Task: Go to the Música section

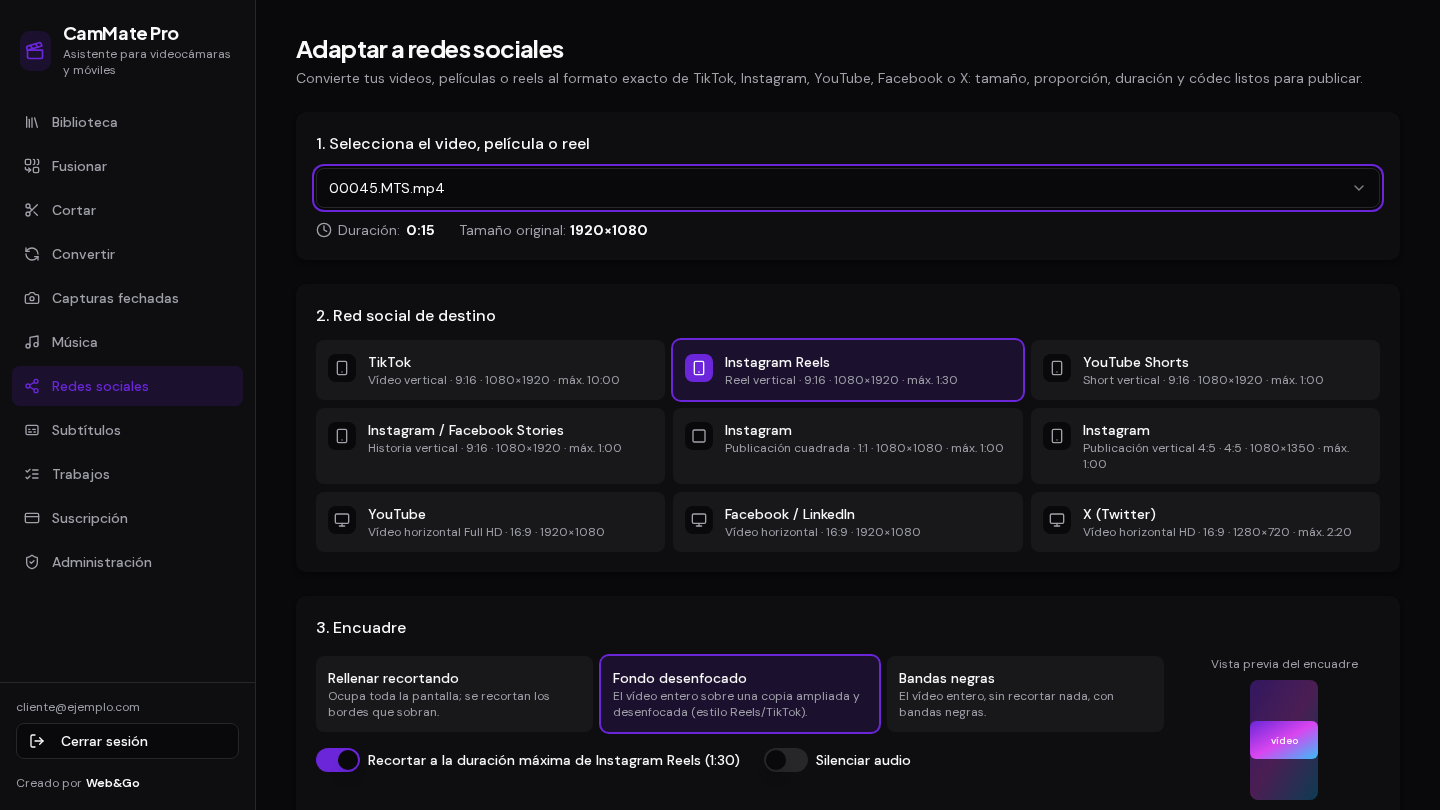Action: point(127,342)
